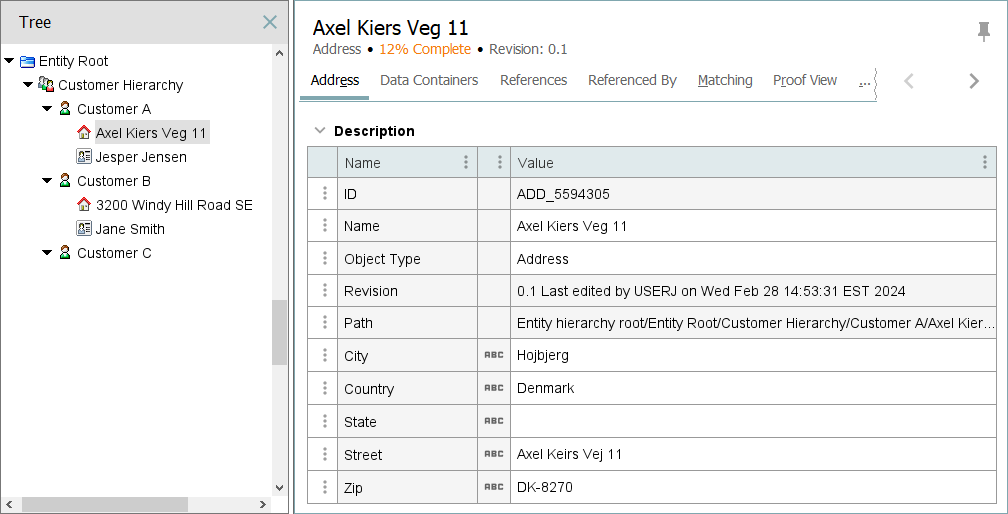The image size is (1008, 514).
Task: Click the Entity Root folder icon
Action: pos(27,61)
